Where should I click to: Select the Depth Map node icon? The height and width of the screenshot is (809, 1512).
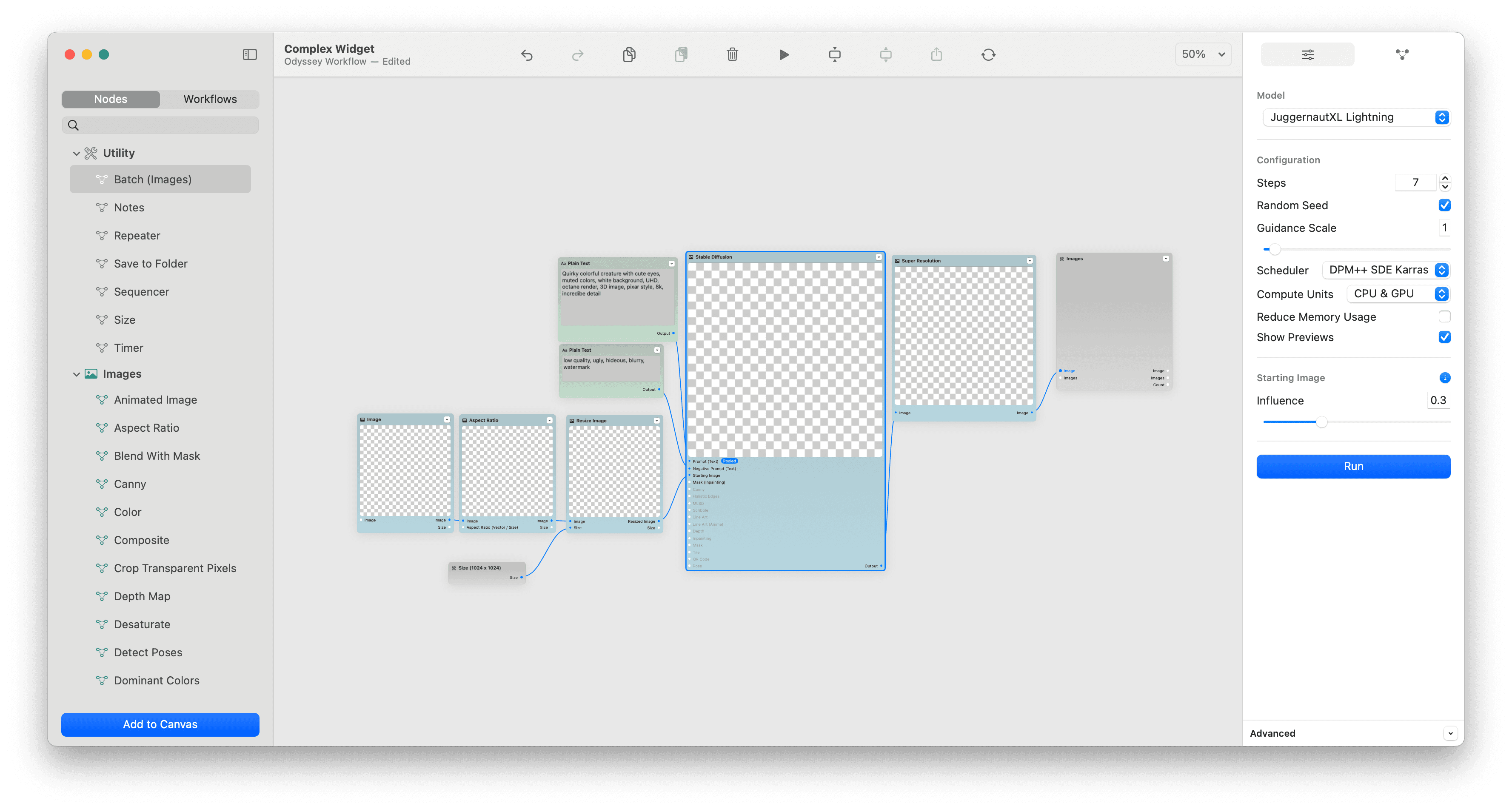(100, 596)
